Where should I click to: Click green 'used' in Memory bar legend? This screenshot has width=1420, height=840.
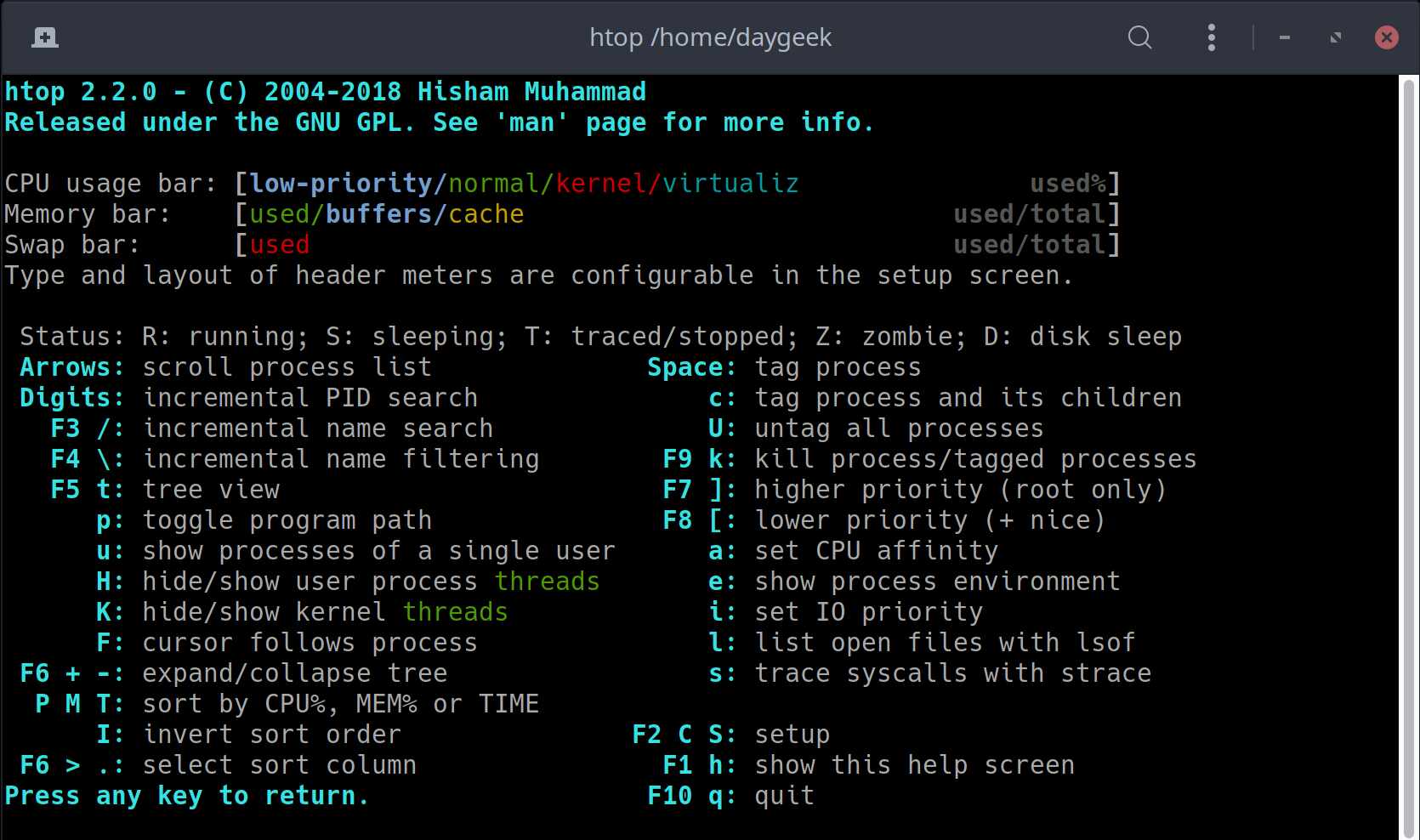tap(280, 214)
